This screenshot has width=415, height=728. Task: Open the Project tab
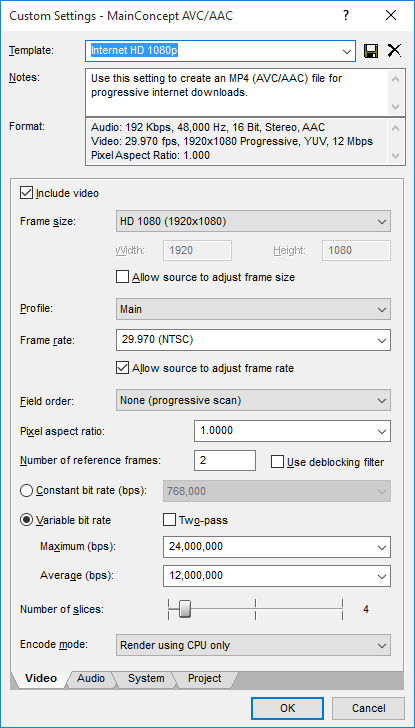pyautogui.click(x=204, y=678)
